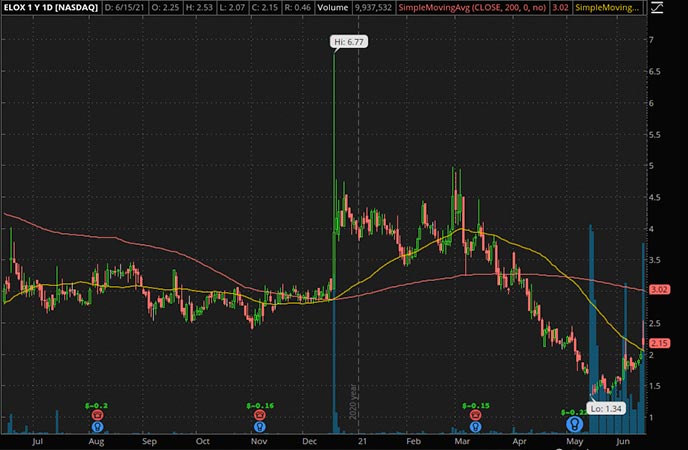This screenshot has height=450, width=688.
Task: Open the November earnings phone icon
Action: pos(259,415)
